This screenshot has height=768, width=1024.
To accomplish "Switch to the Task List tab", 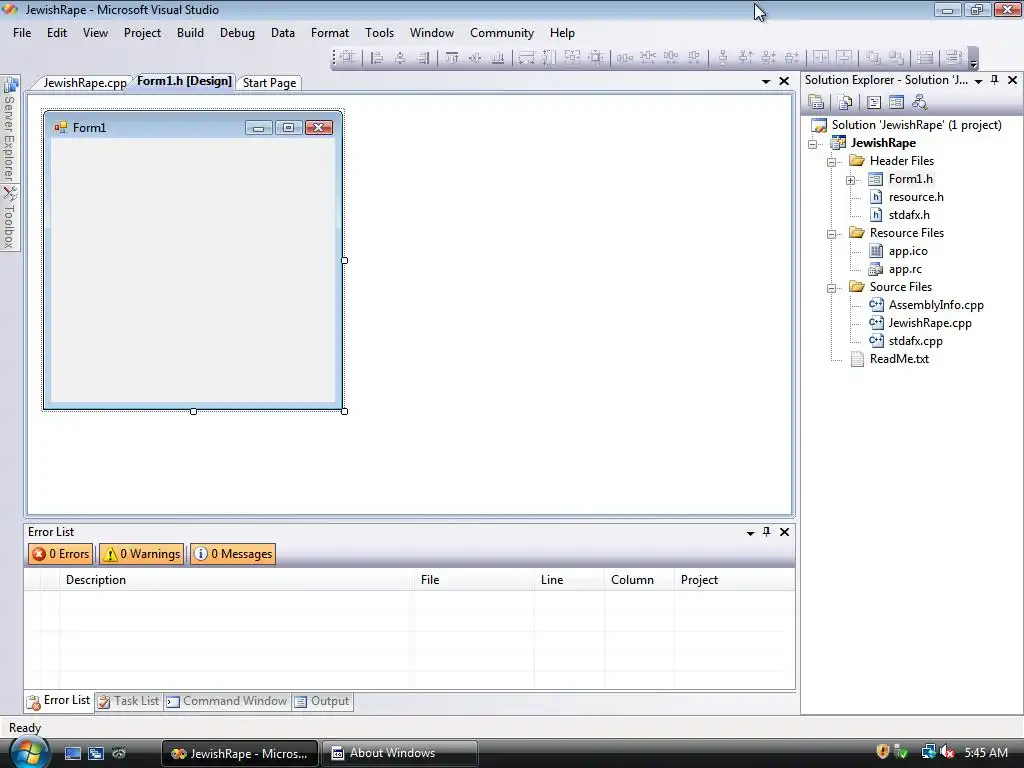I will (129, 701).
